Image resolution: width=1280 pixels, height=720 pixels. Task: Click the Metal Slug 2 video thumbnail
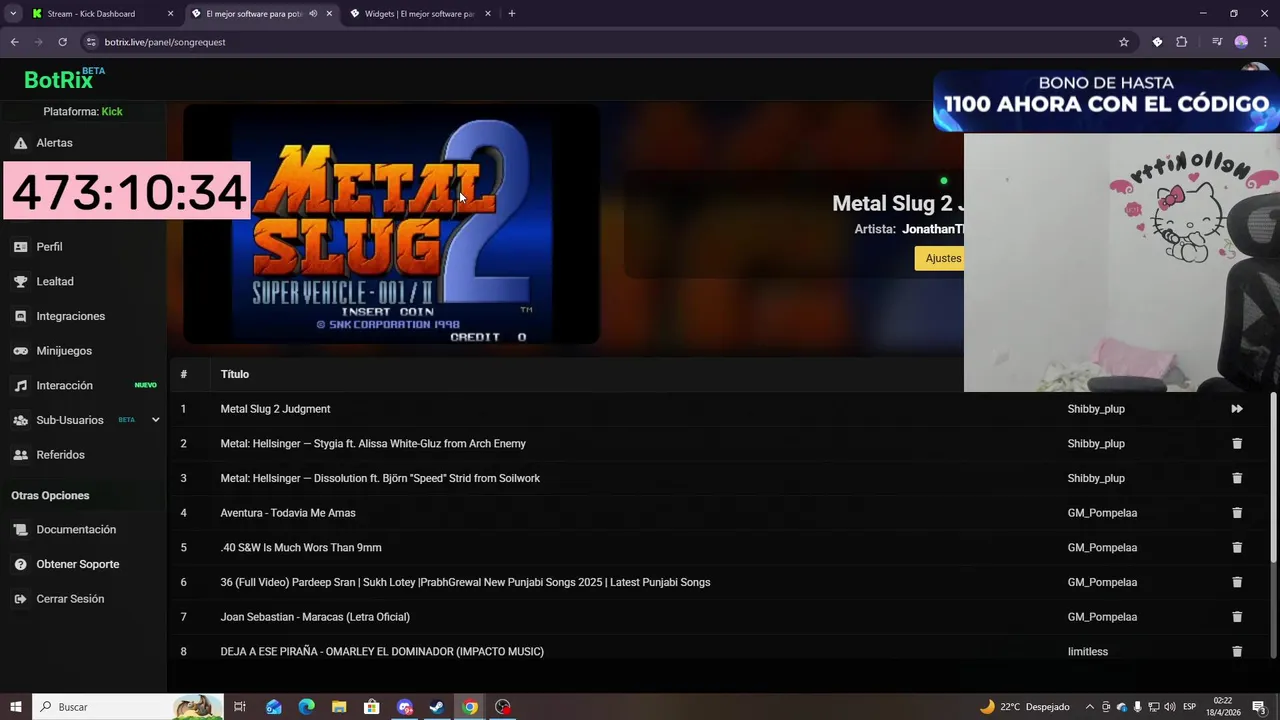click(x=392, y=224)
